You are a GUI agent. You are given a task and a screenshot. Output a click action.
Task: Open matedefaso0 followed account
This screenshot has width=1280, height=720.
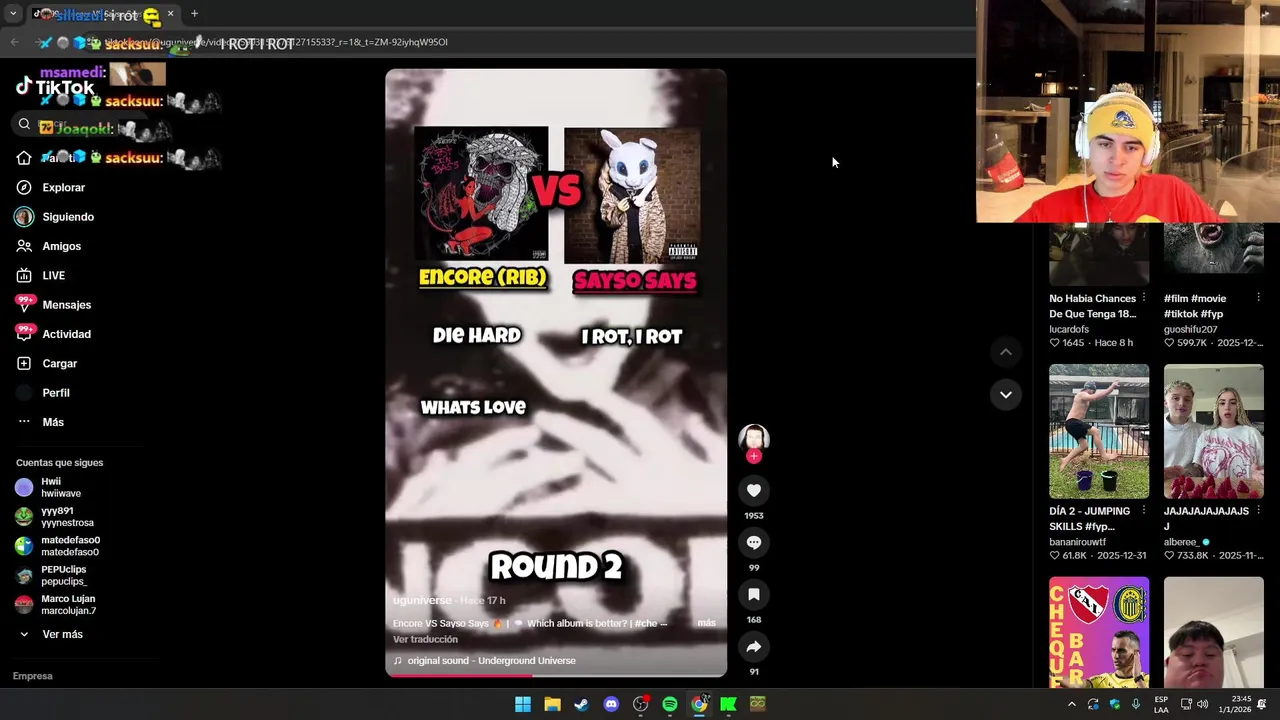69,546
